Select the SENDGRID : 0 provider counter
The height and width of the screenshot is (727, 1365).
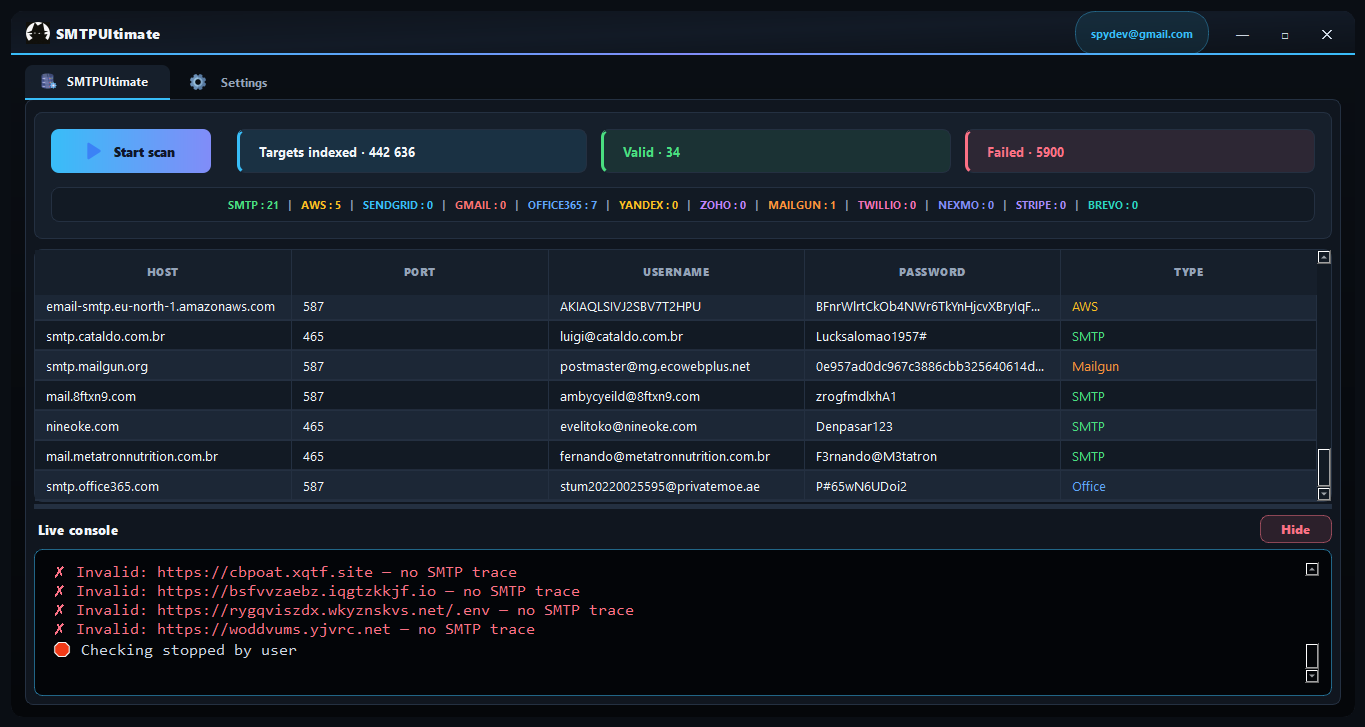point(398,205)
